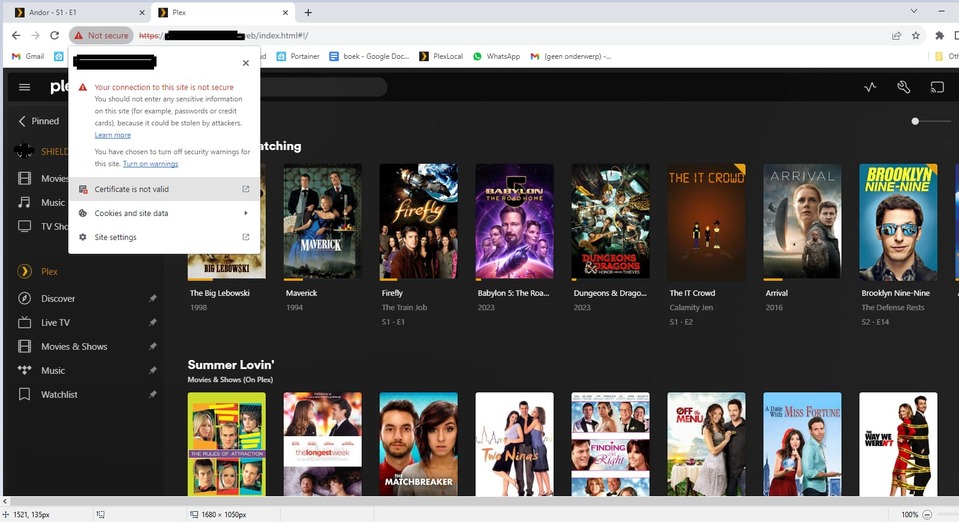959x522 pixels.
Task: Toggle pin for Movies & Shows
Action: pos(152,346)
